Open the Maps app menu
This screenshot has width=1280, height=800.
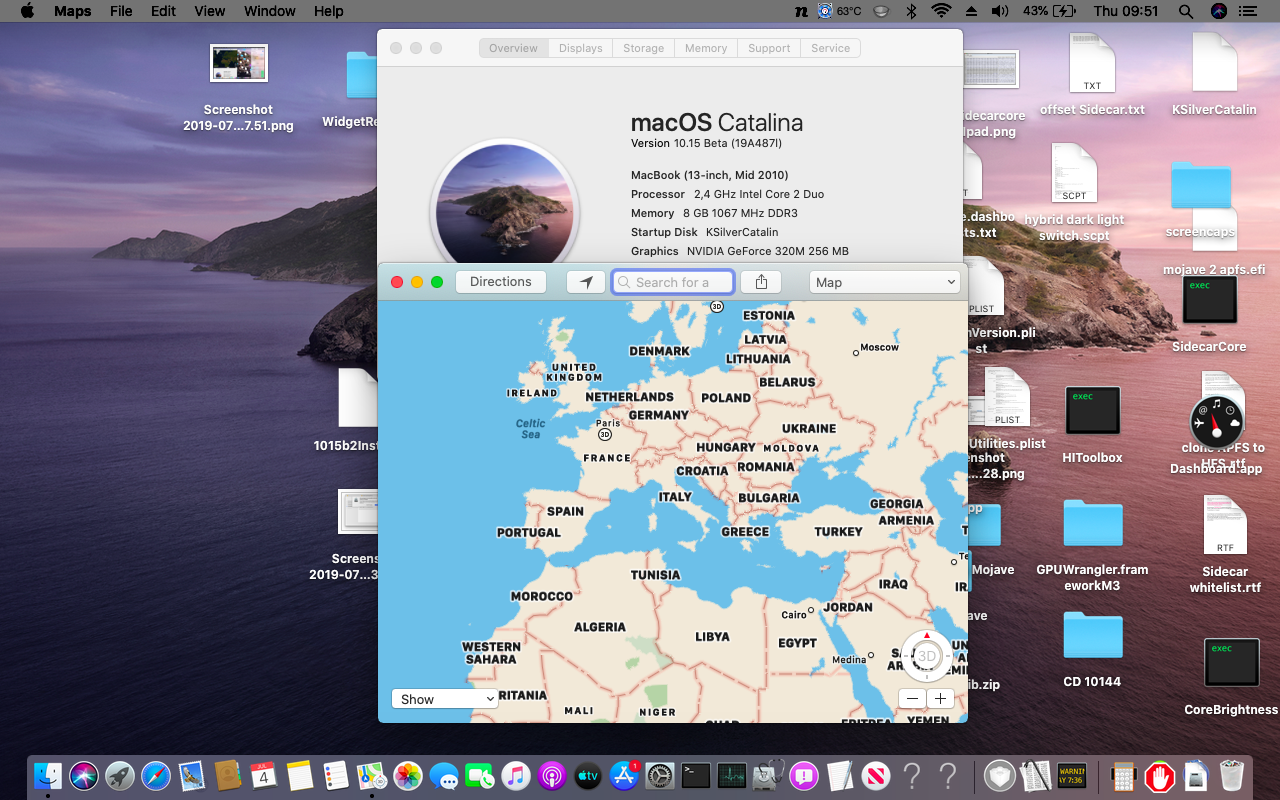[x=72, y=11]
